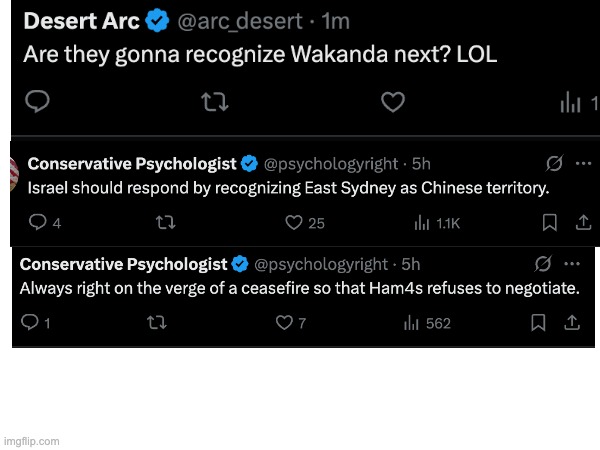Image resolution: width=600 pixels, height=450 pixels.
Task: View analytics of the Wakanda tweet
Action: click(570, 102)
